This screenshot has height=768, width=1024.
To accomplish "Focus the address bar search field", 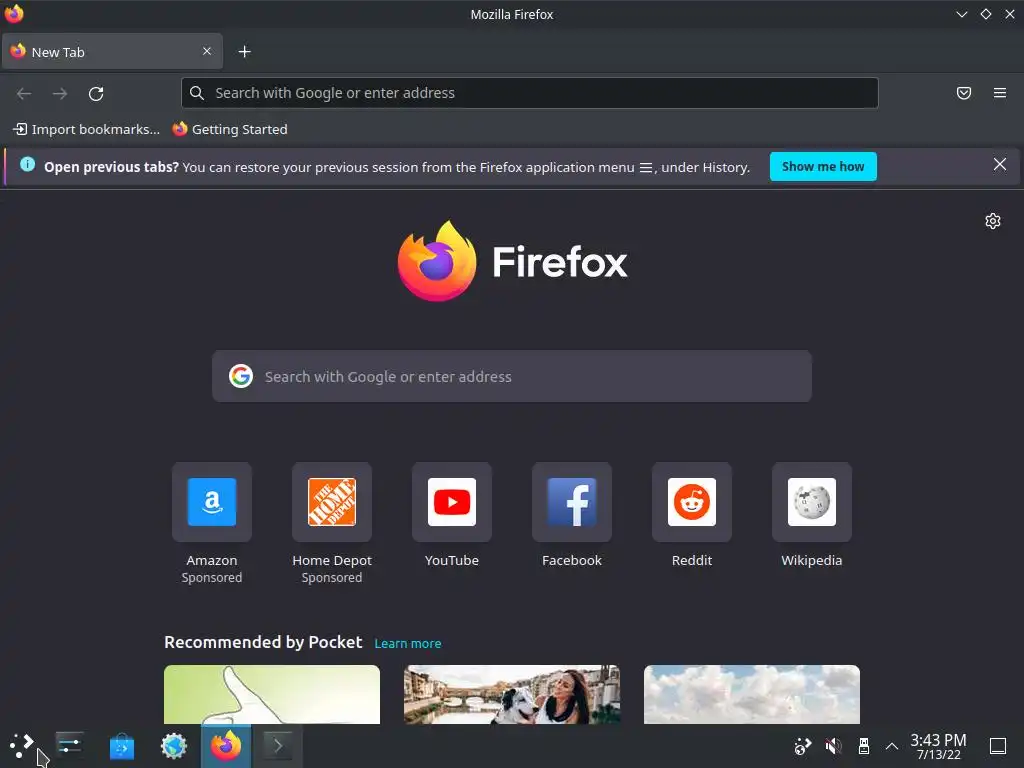I will pos(530,93).
